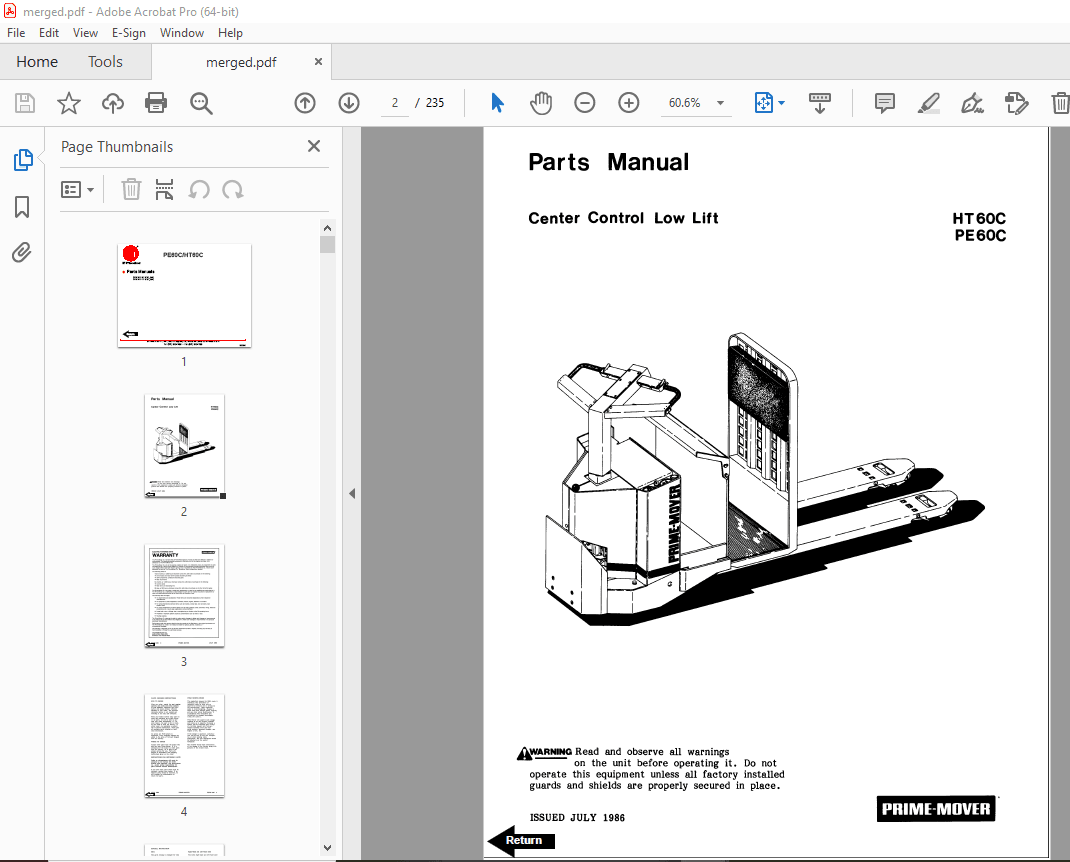
Task: Open the zoom percentage dropdown
Action: (718, 102)
